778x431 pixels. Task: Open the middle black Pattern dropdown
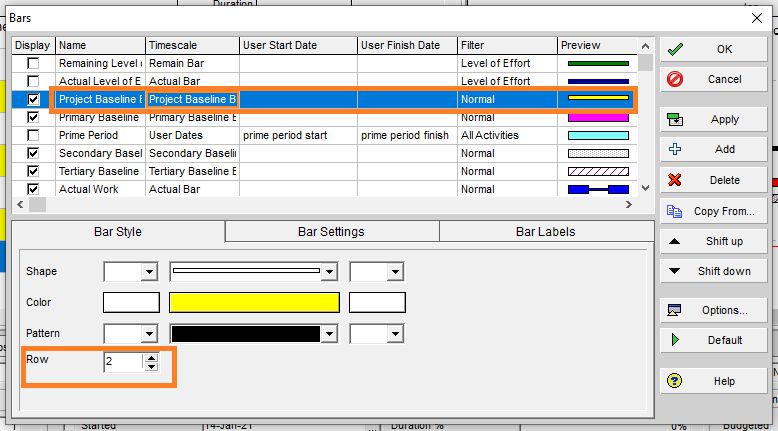pos(329,334)
